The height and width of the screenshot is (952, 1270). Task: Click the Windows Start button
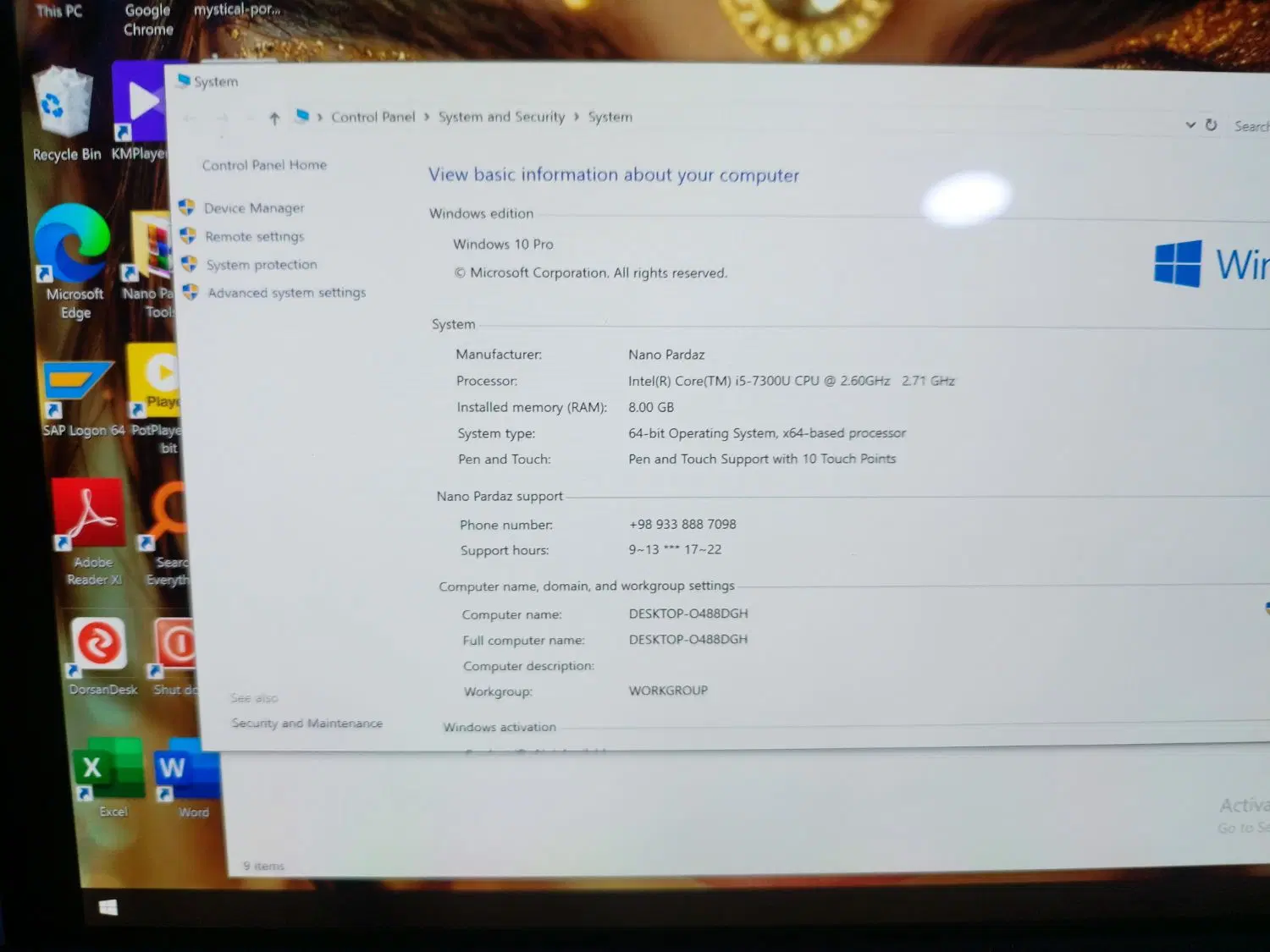(108, 908)
